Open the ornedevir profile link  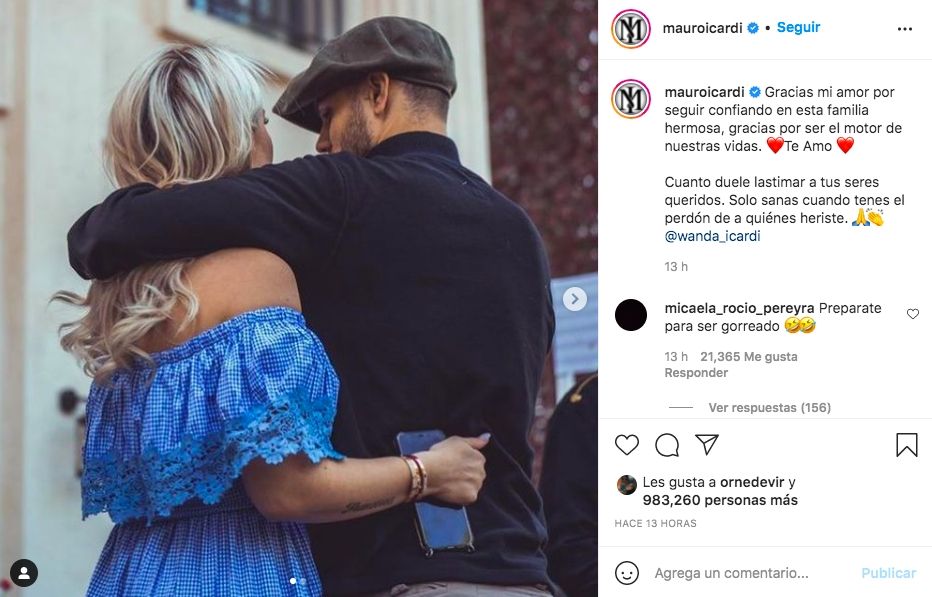[752, 482]
